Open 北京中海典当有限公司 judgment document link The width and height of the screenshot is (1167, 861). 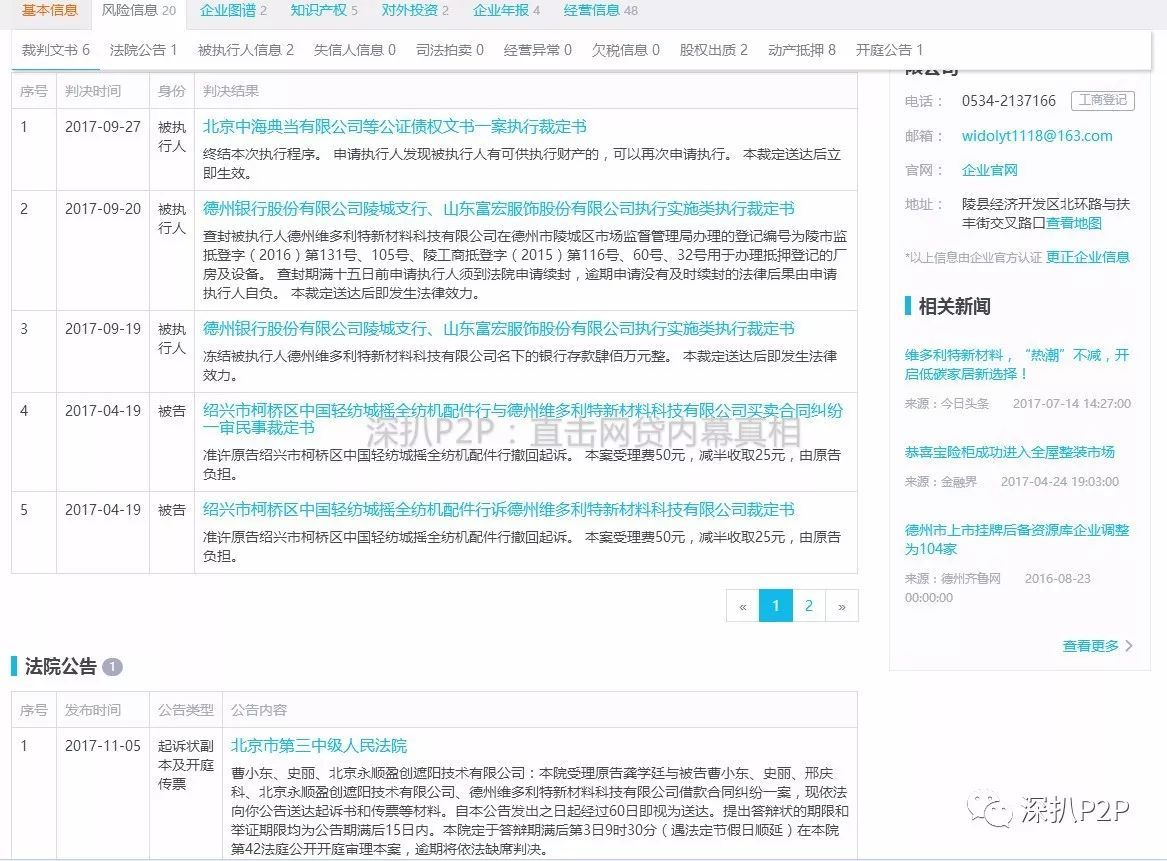(394, 127)
